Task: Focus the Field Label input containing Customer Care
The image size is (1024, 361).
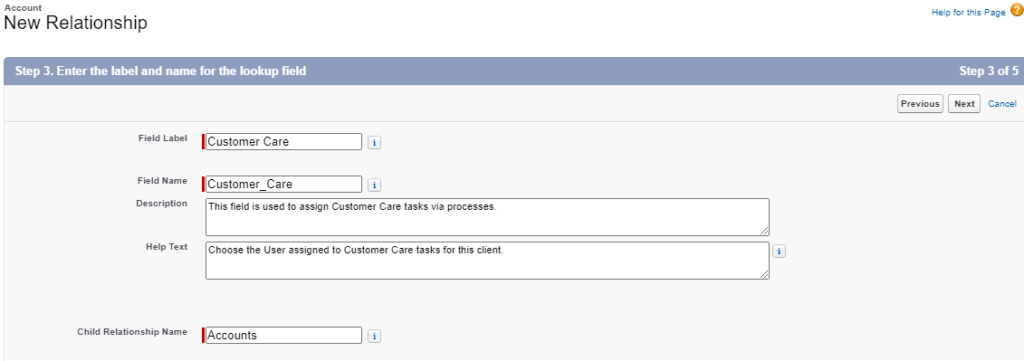Action: 283,142
